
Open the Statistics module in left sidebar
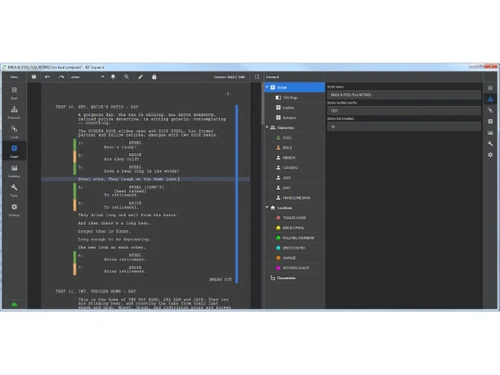[x=14, y=171]
